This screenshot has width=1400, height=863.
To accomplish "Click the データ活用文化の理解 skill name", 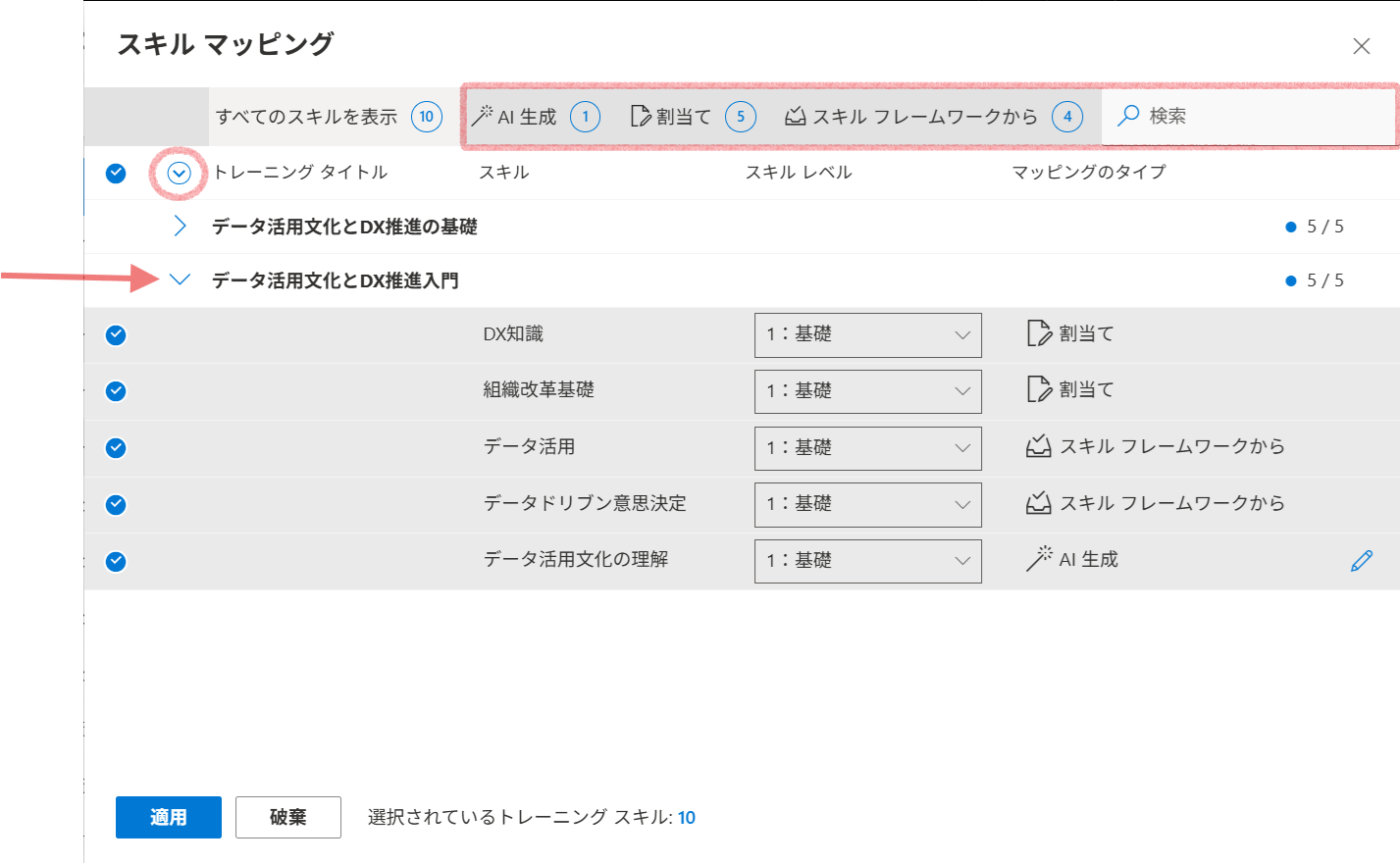I will coord(576,559).
